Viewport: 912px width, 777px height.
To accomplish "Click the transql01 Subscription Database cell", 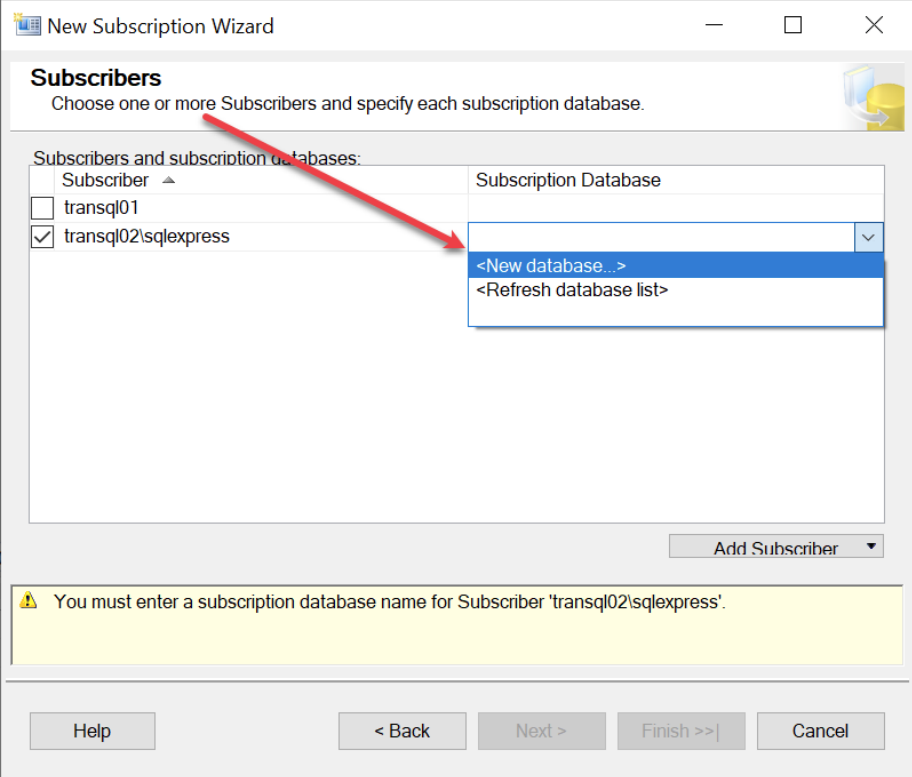I will click(x=676, y=208).
